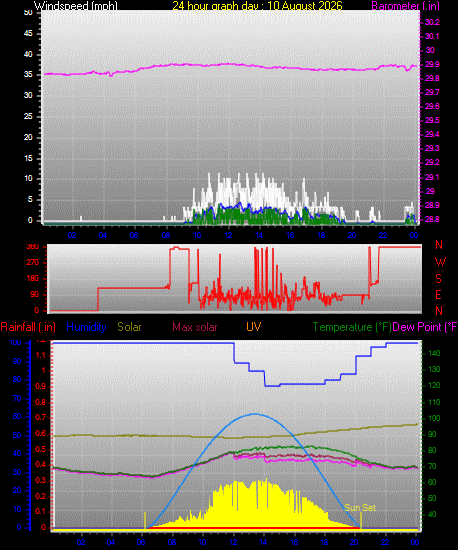The height and width of the screenshot is (550, 458).
Task: Select the 'Max solar' legend label
Action: point(195,327)
